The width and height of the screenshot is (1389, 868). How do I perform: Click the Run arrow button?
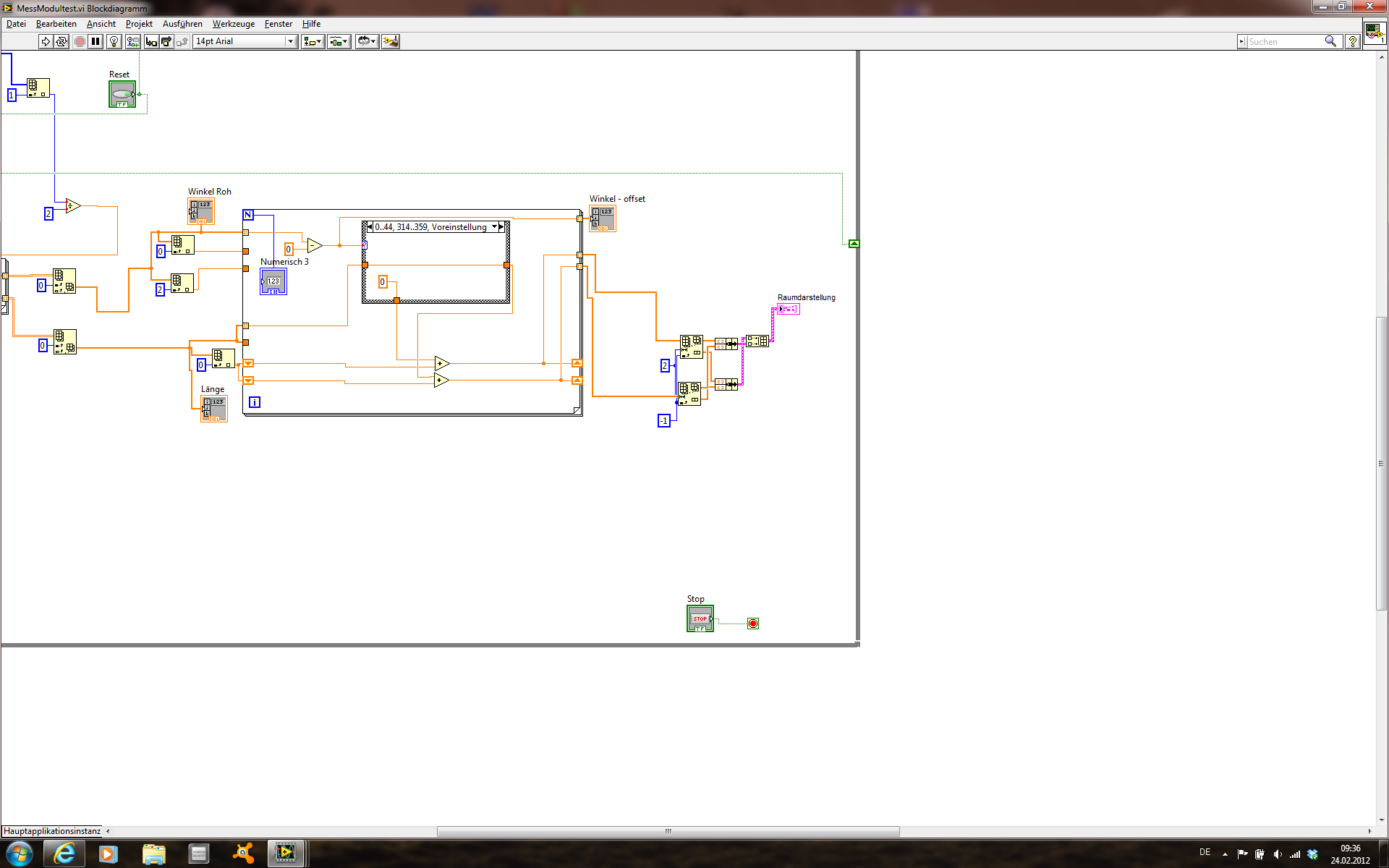[46, 42]
